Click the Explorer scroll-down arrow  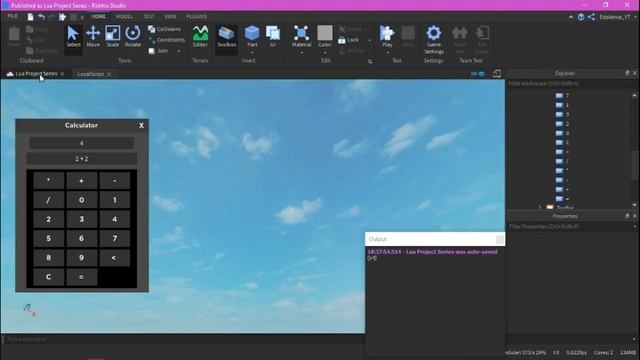pyautogui.click(x=635, y=205)
